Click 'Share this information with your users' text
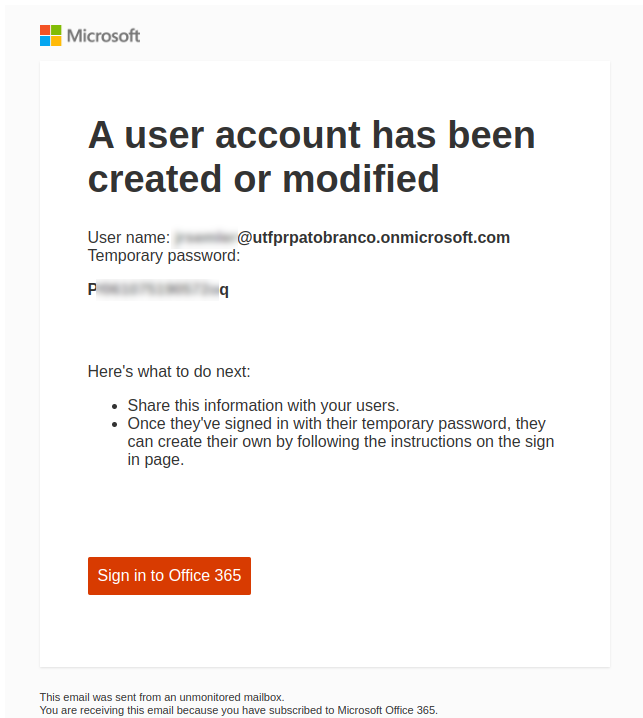643x718 pixels. coord(263,406)
